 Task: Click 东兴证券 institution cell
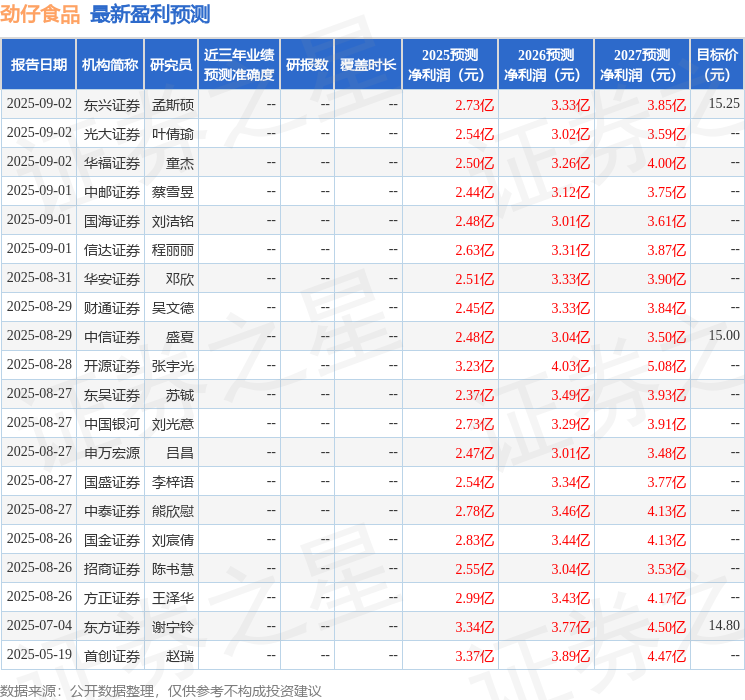[112, 105]
